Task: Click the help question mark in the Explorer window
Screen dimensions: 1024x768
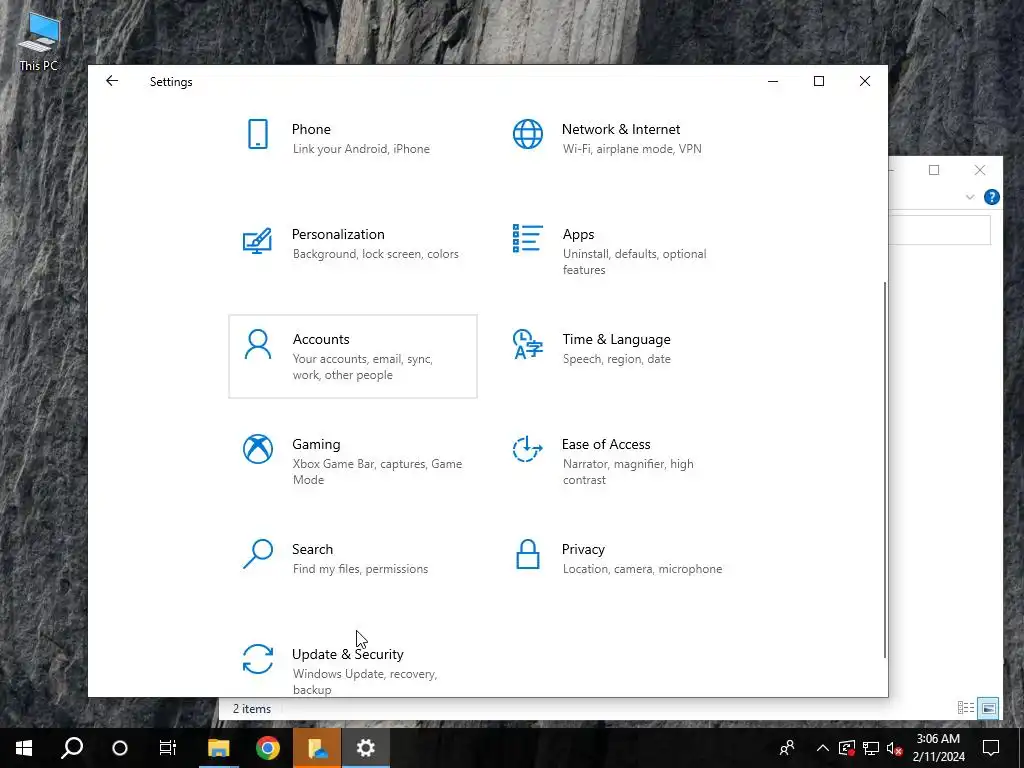Action: [991, 197]
